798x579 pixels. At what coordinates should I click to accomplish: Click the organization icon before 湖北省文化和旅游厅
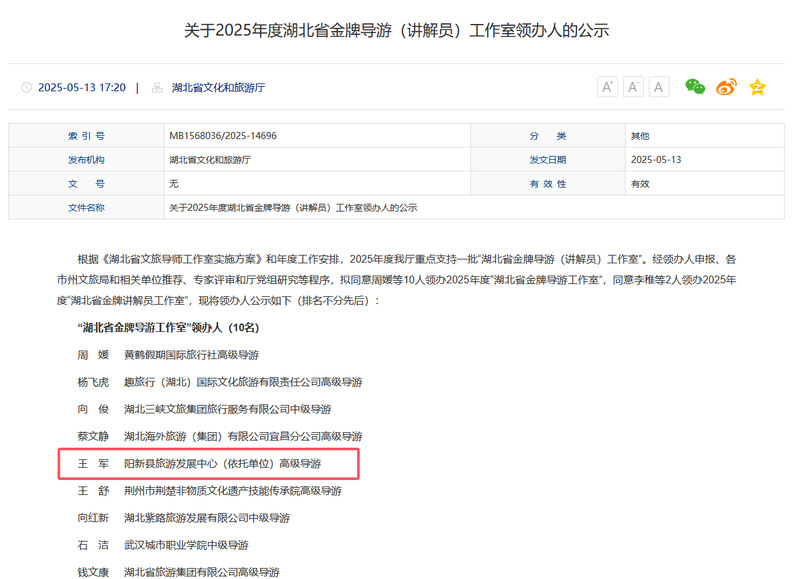157,88
